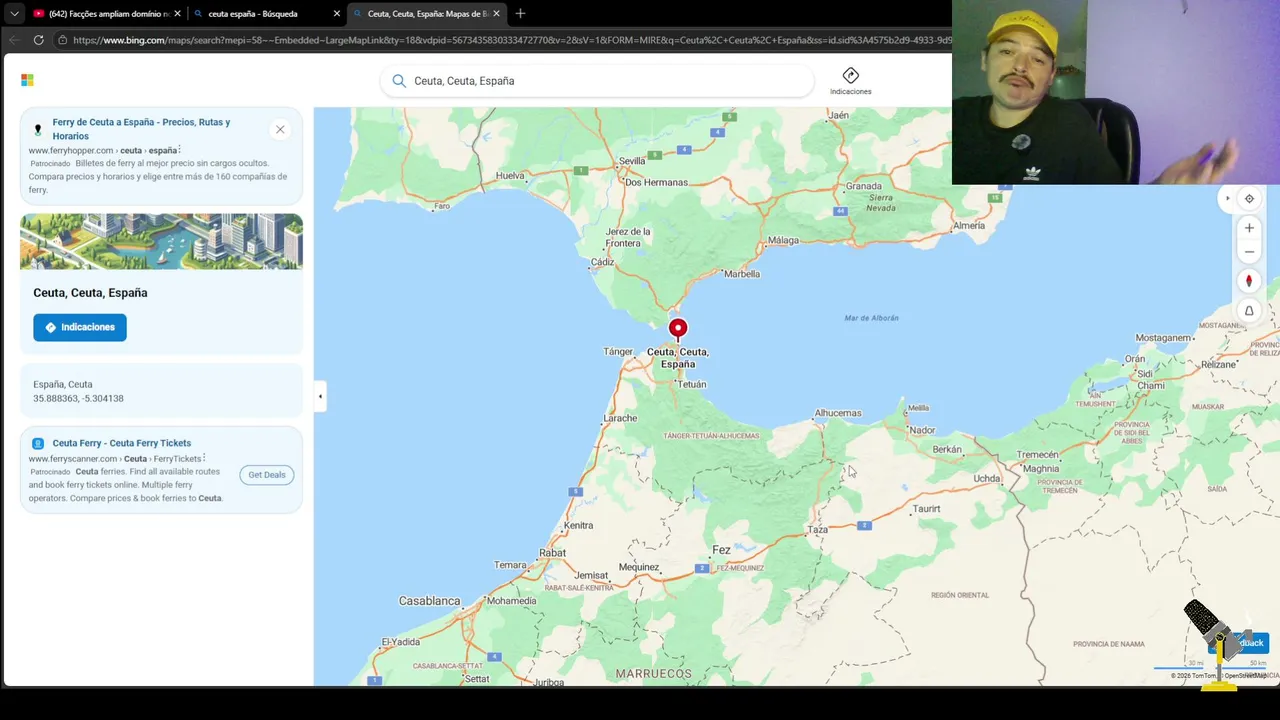Click the Huelva city label on map
This screenshot has width=1280, height=720.
pos(510,175)
